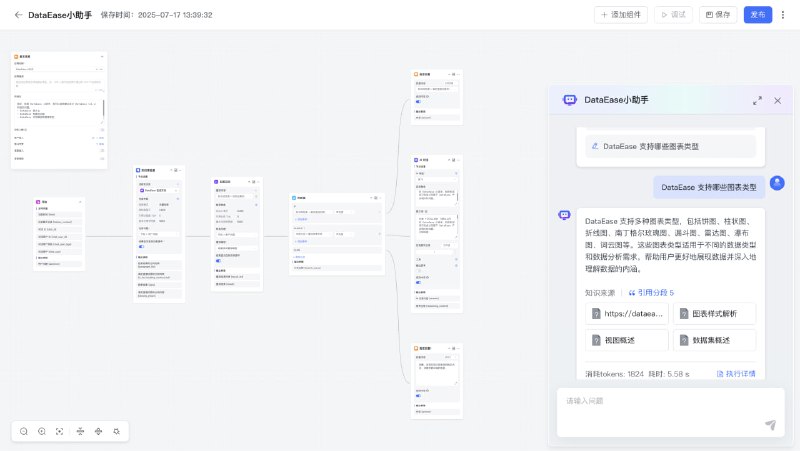800x451 pixels.
Task: Expand 引用分段 5 cited segments
Action: tap(651, 292)
